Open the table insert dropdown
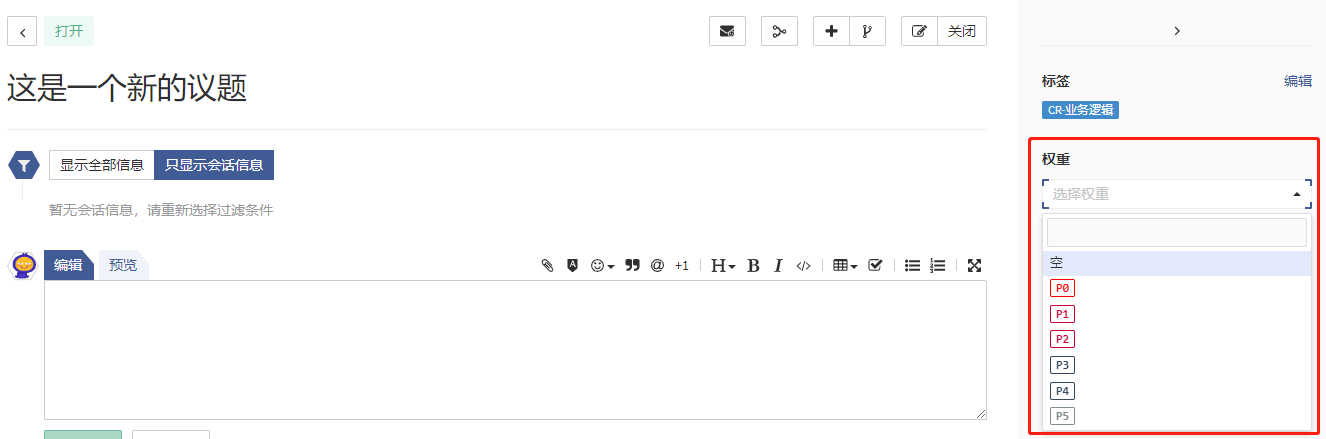1326x439 pixels. coord(845,266)
